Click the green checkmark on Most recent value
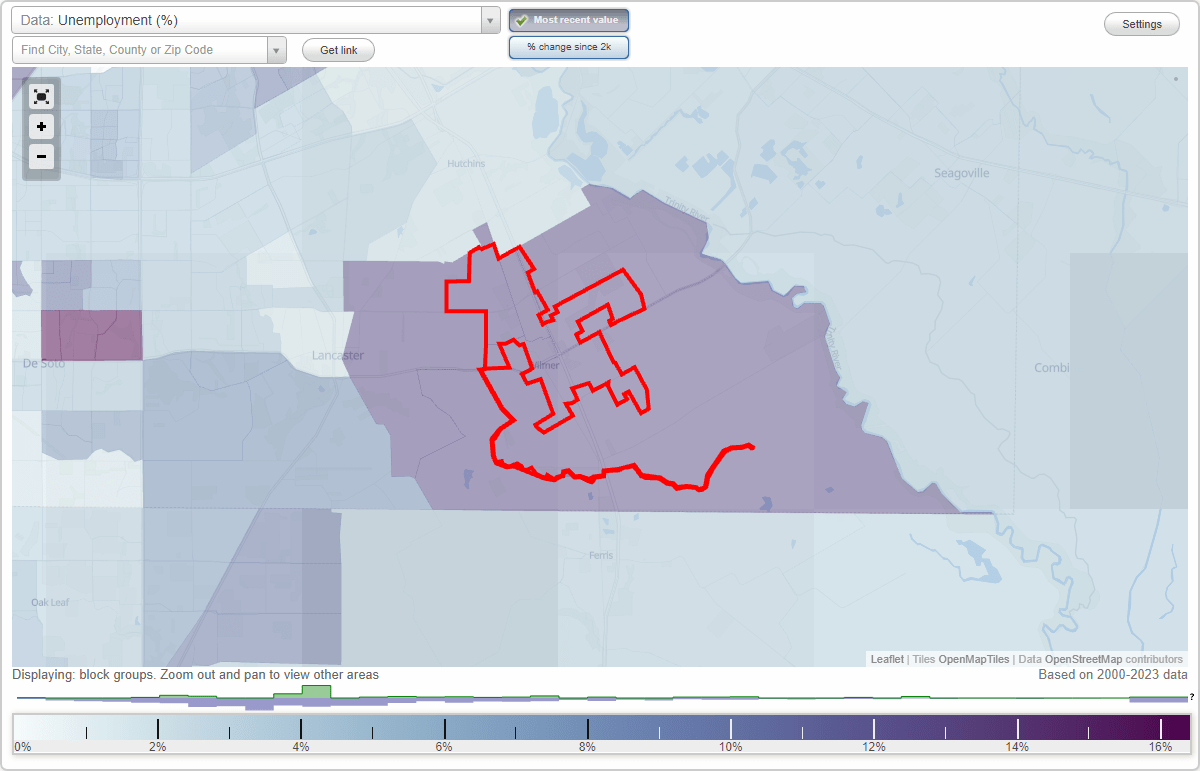 (x=522, y=20)
